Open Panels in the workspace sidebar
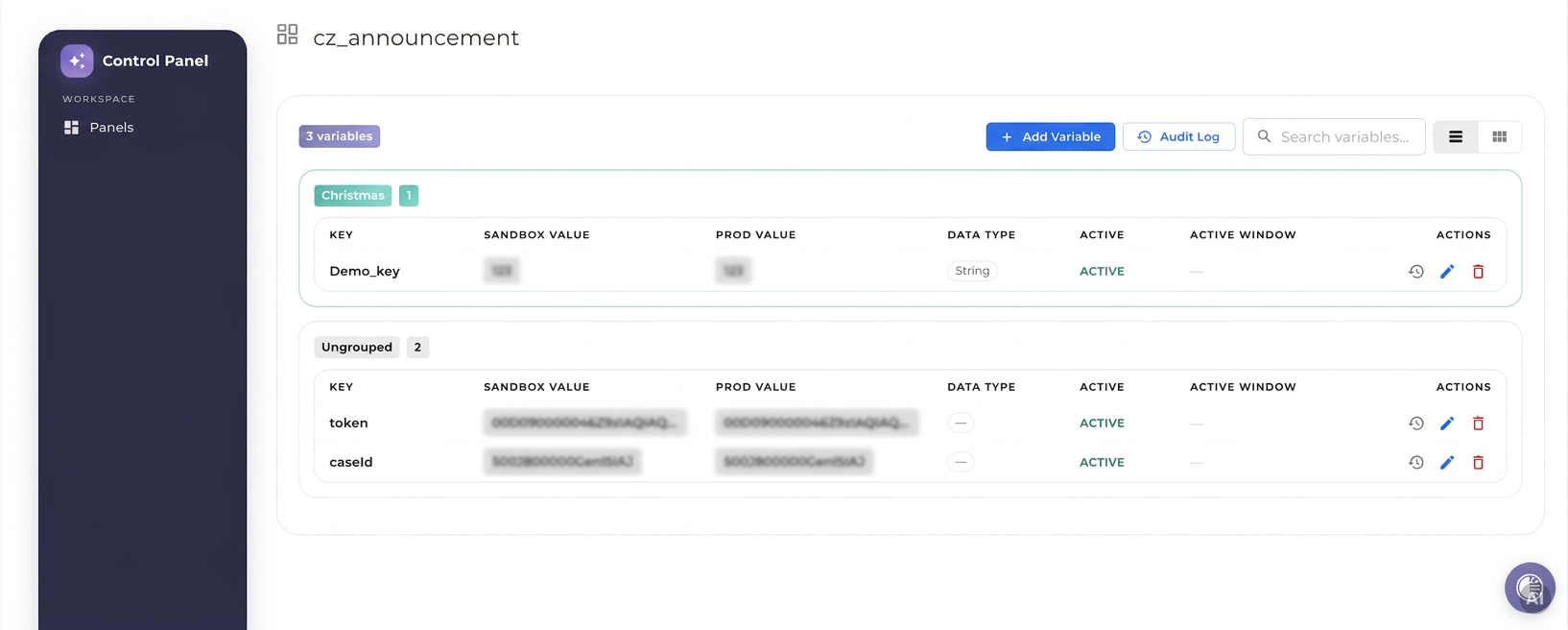This screenshot has height=630, width=1568. 99,128
